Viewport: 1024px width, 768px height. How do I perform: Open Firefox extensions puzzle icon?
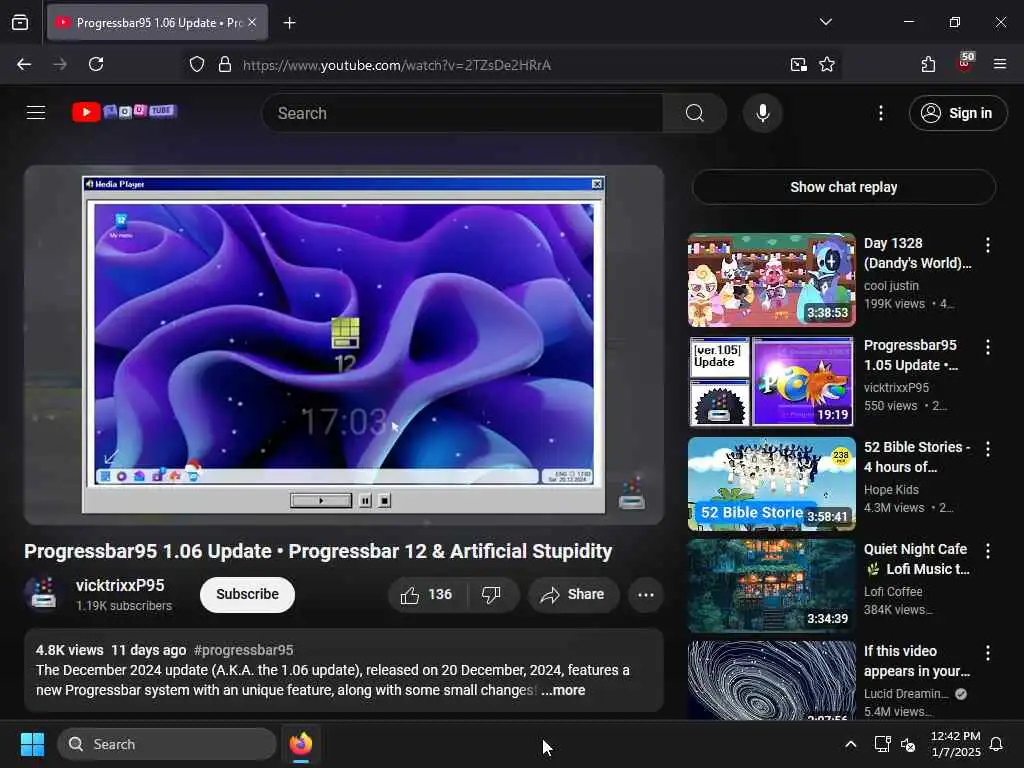(x=928, y=64)
